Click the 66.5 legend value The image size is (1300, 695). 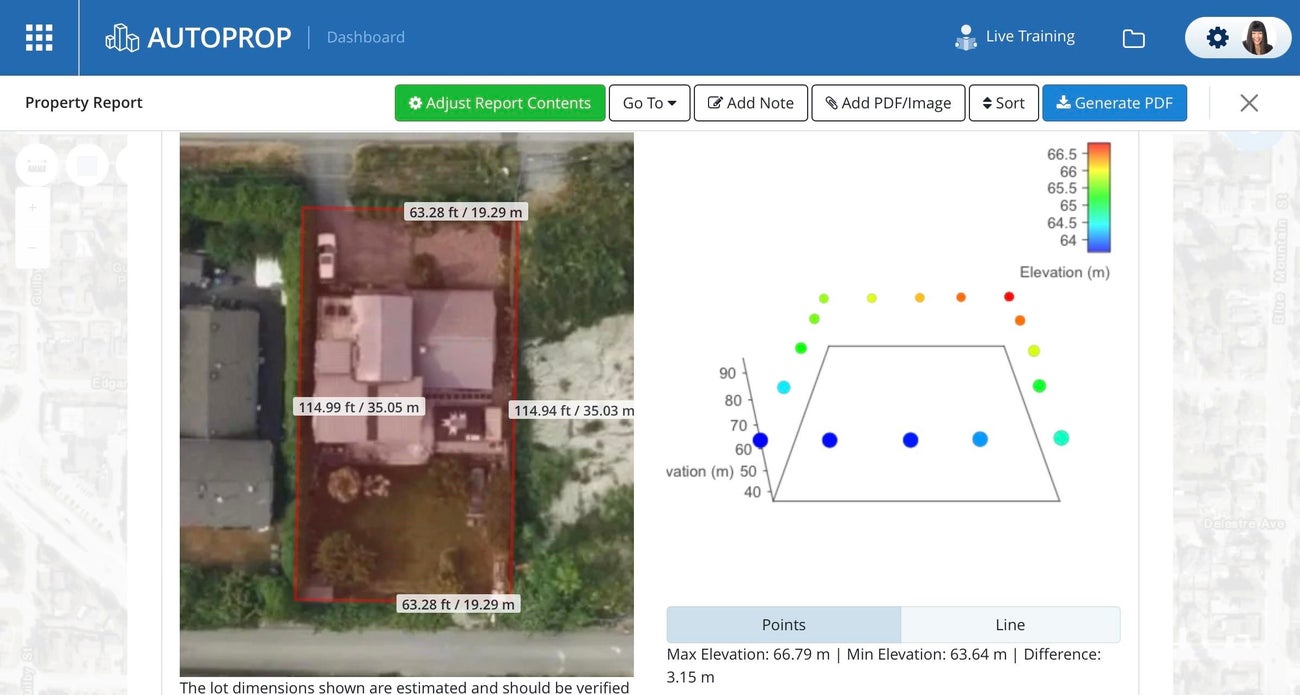(1062, 154)
